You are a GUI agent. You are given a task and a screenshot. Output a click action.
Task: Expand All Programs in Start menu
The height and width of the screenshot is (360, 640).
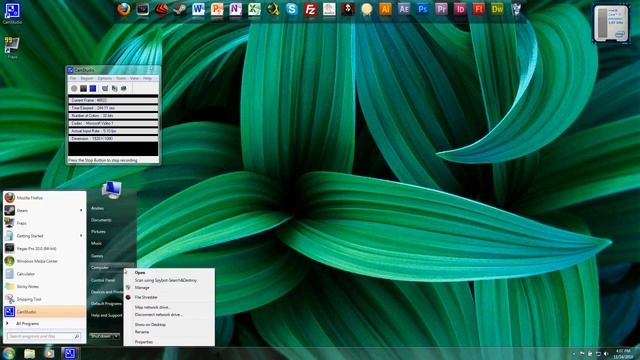[44, 324]
